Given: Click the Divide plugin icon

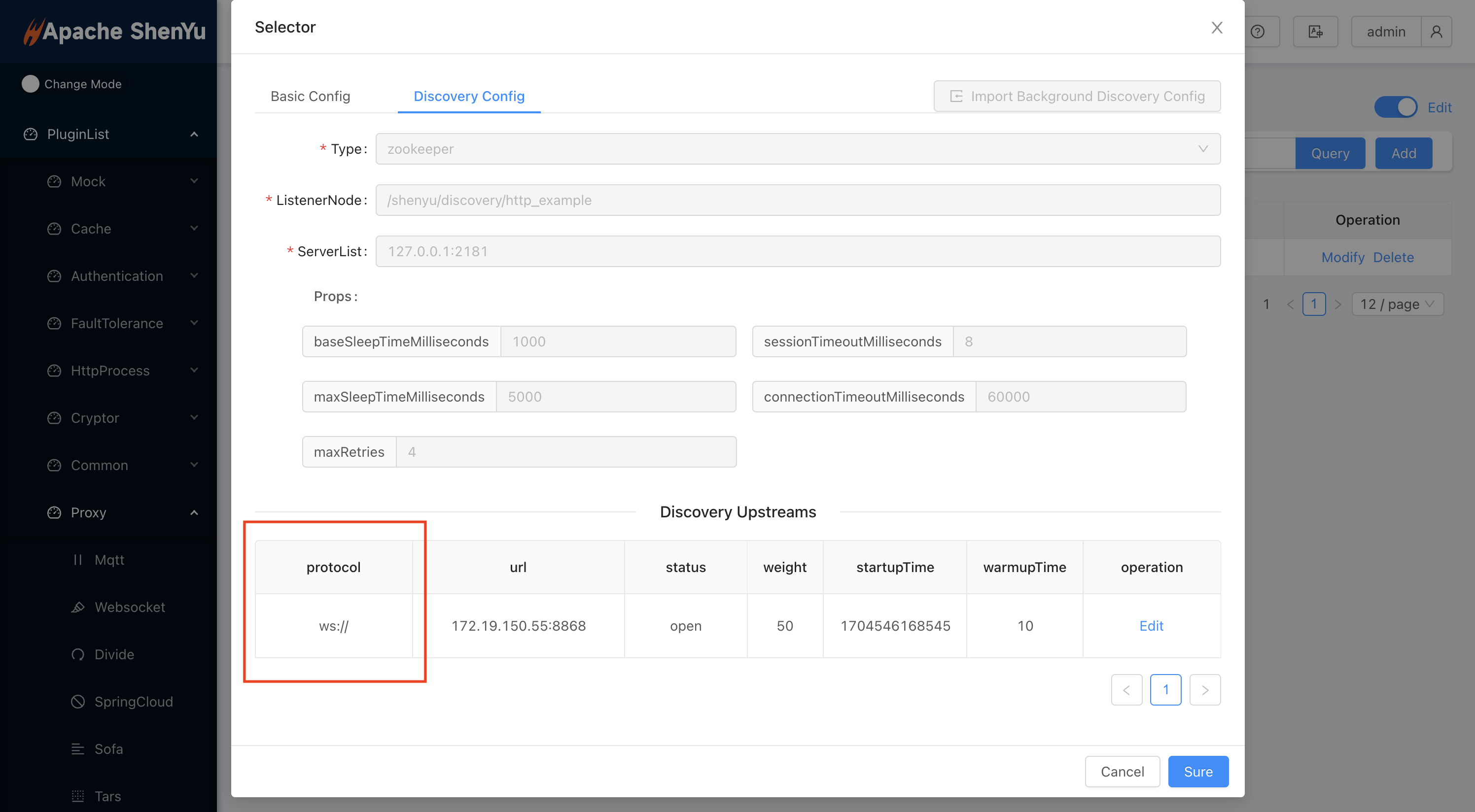Looking at the screenshot, I should 78,655.
